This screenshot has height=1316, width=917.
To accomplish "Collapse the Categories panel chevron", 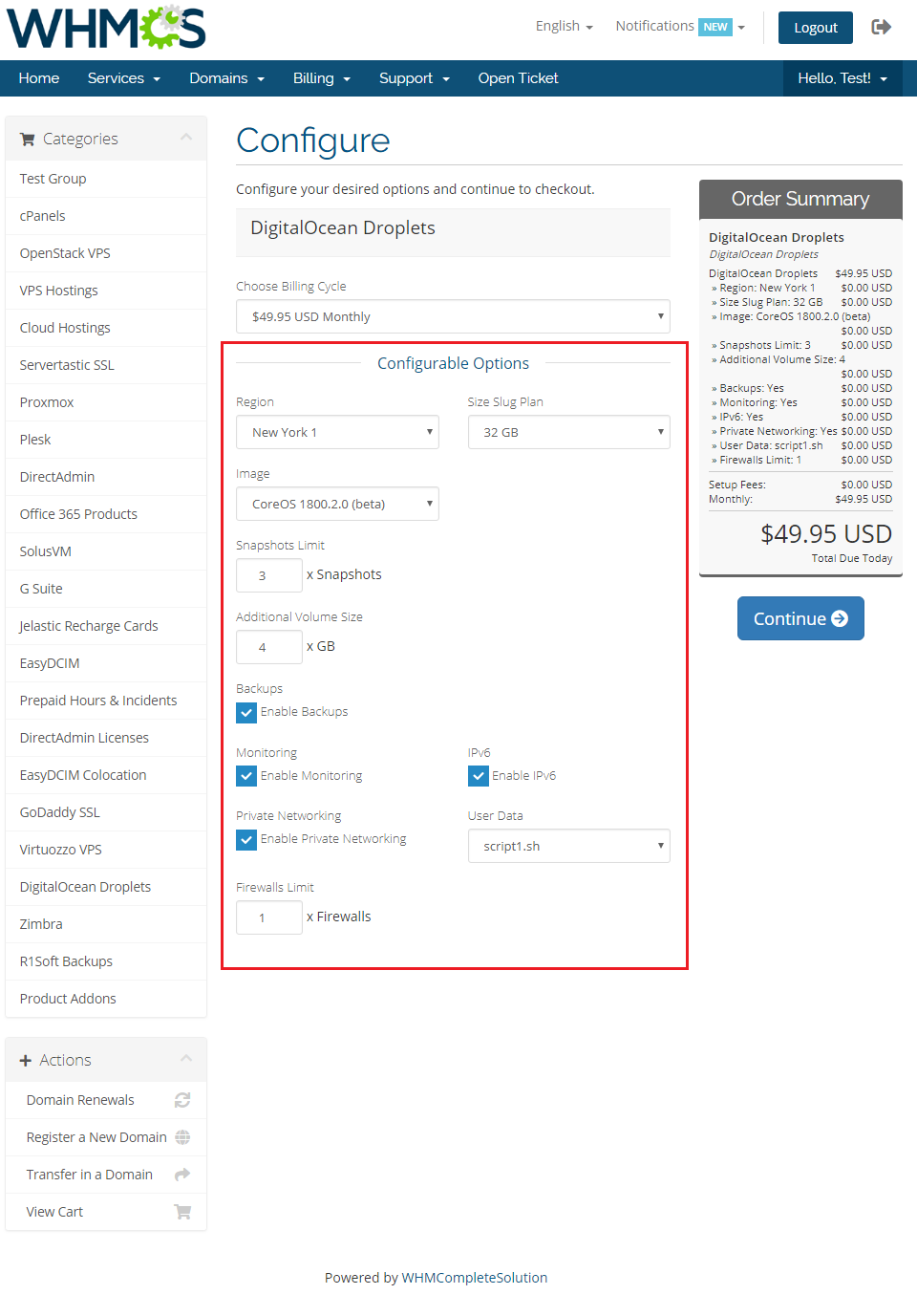I will click(186, 138).
